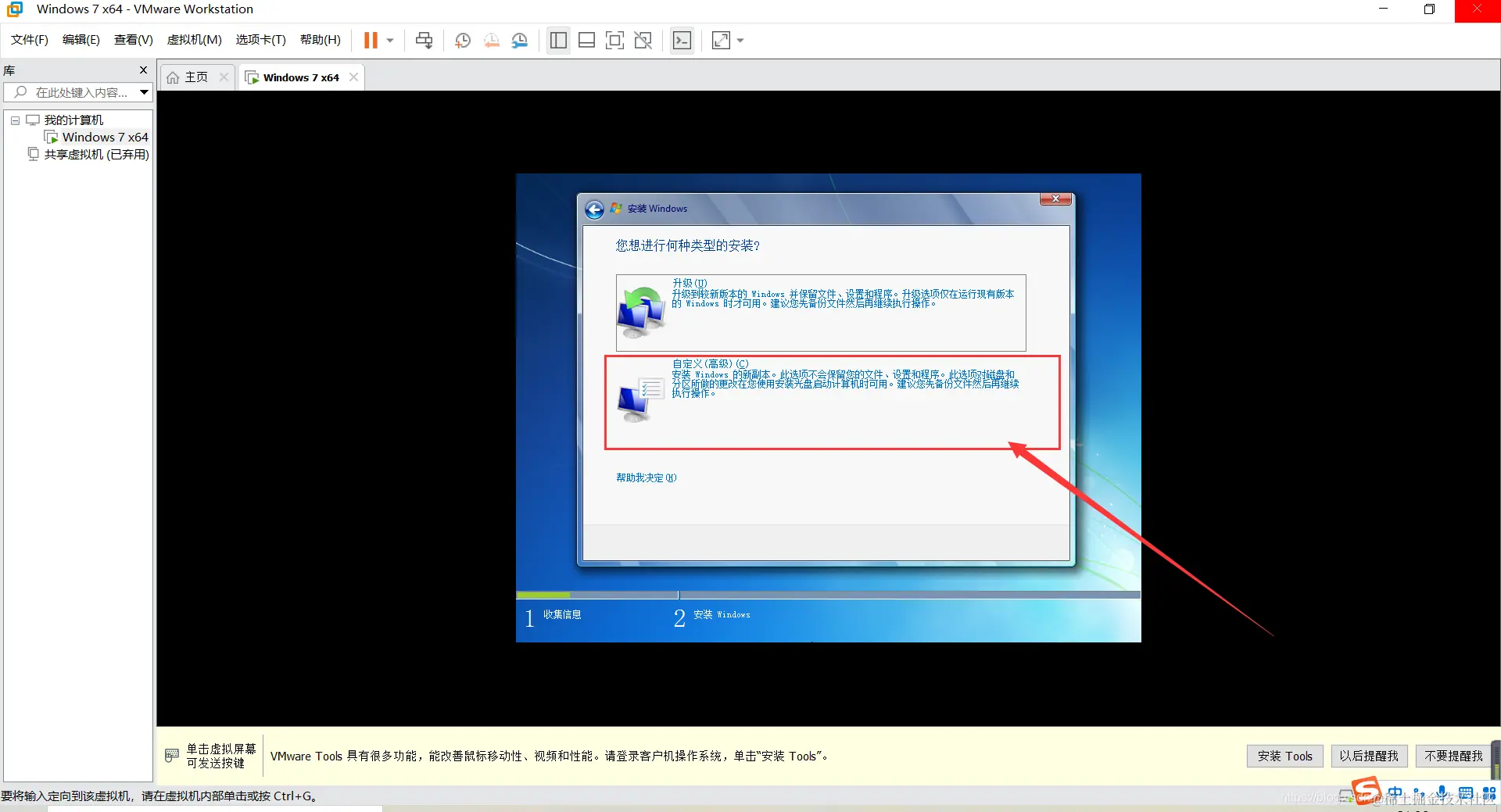Close the 库 library panel
1501x812 pixels.
coord(143,70)
